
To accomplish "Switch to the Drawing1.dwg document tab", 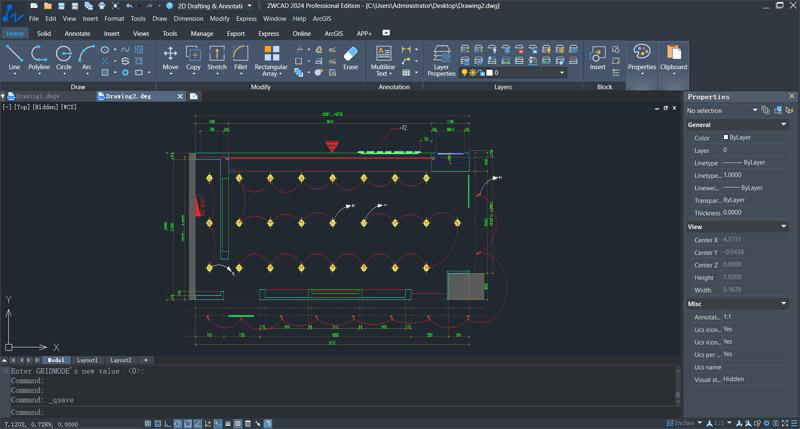I will tap(37, 96).
